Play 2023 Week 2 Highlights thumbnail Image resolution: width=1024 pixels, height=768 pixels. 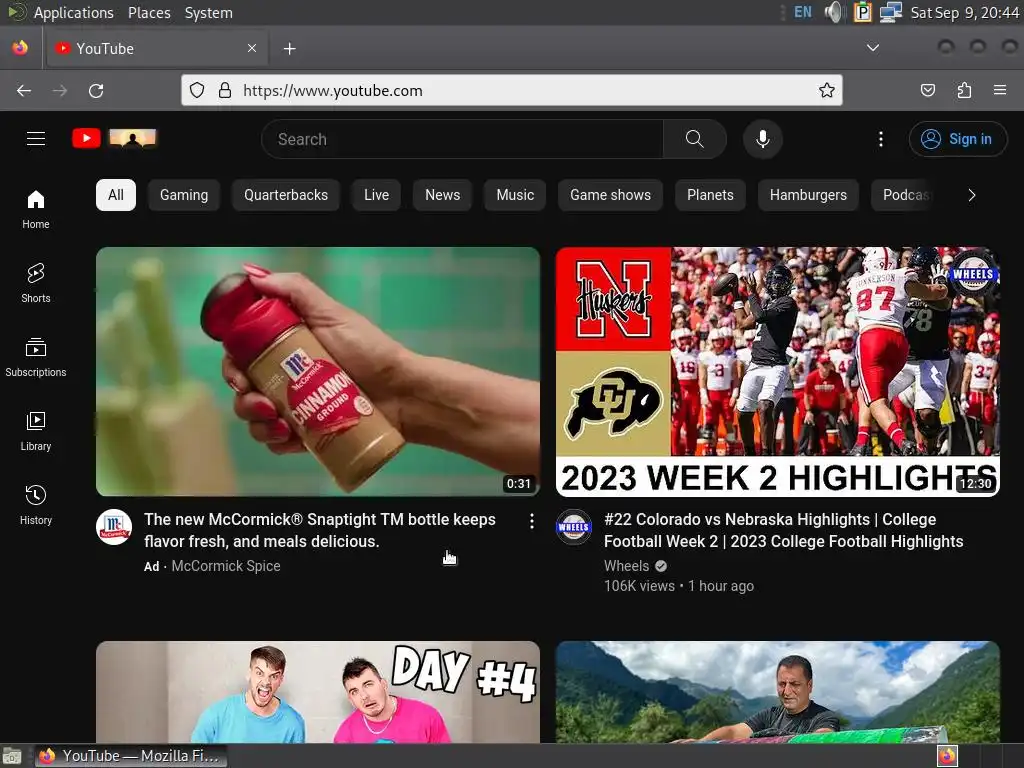coord(778,372)
